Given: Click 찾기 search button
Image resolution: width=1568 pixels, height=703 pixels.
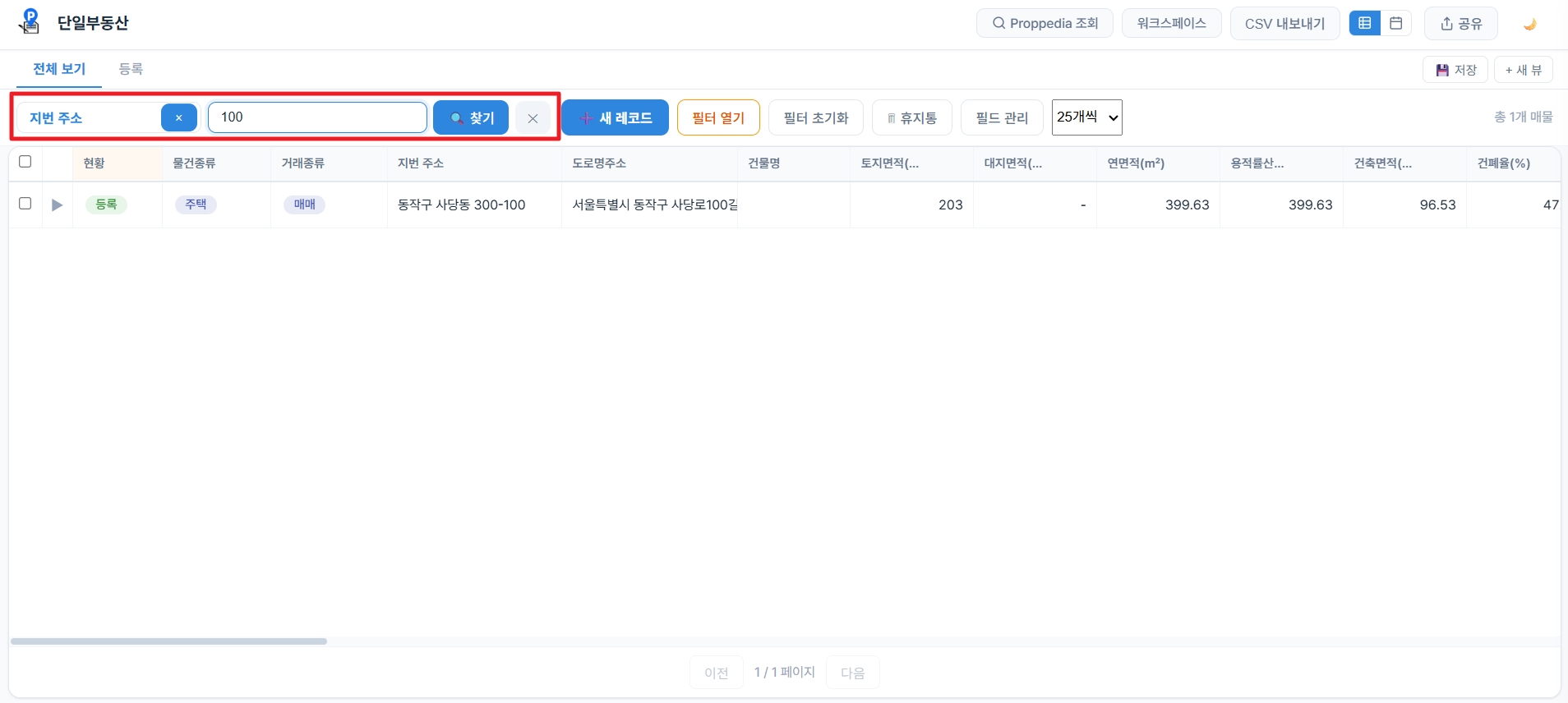Looking at the screenshot, I should [471, 117].
